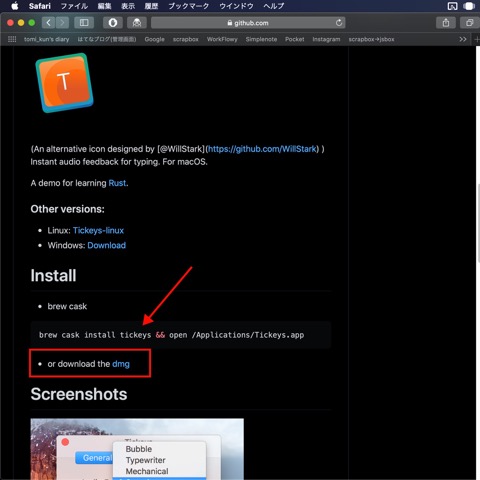This screenshot has width=480, height=480.
Task: Click the orange Tickeys app icon image
Action: 64,83
